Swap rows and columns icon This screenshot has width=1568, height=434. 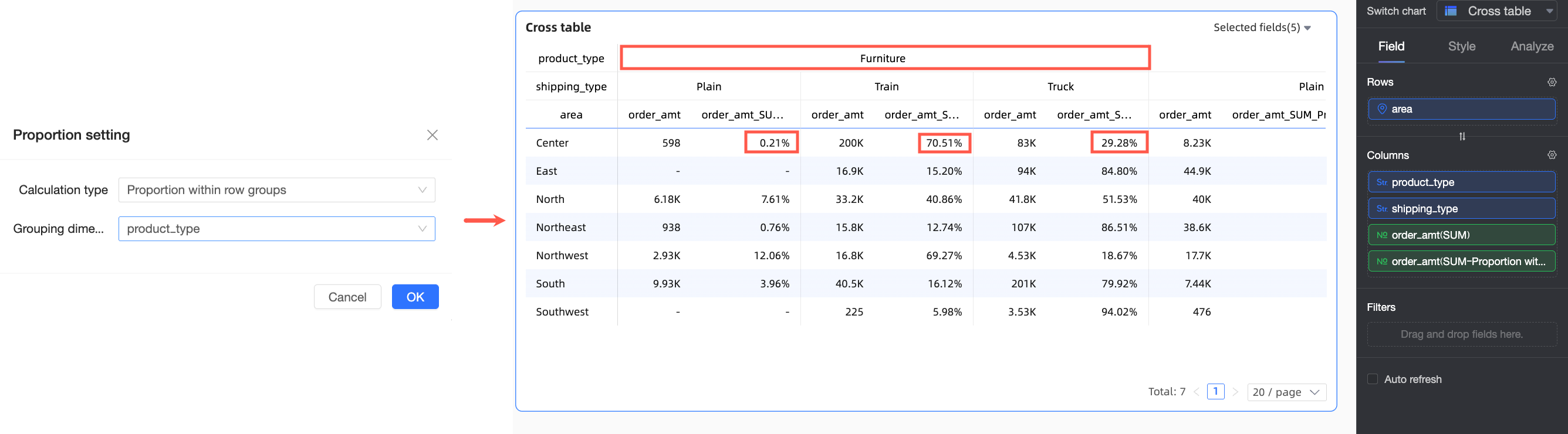1462,136
